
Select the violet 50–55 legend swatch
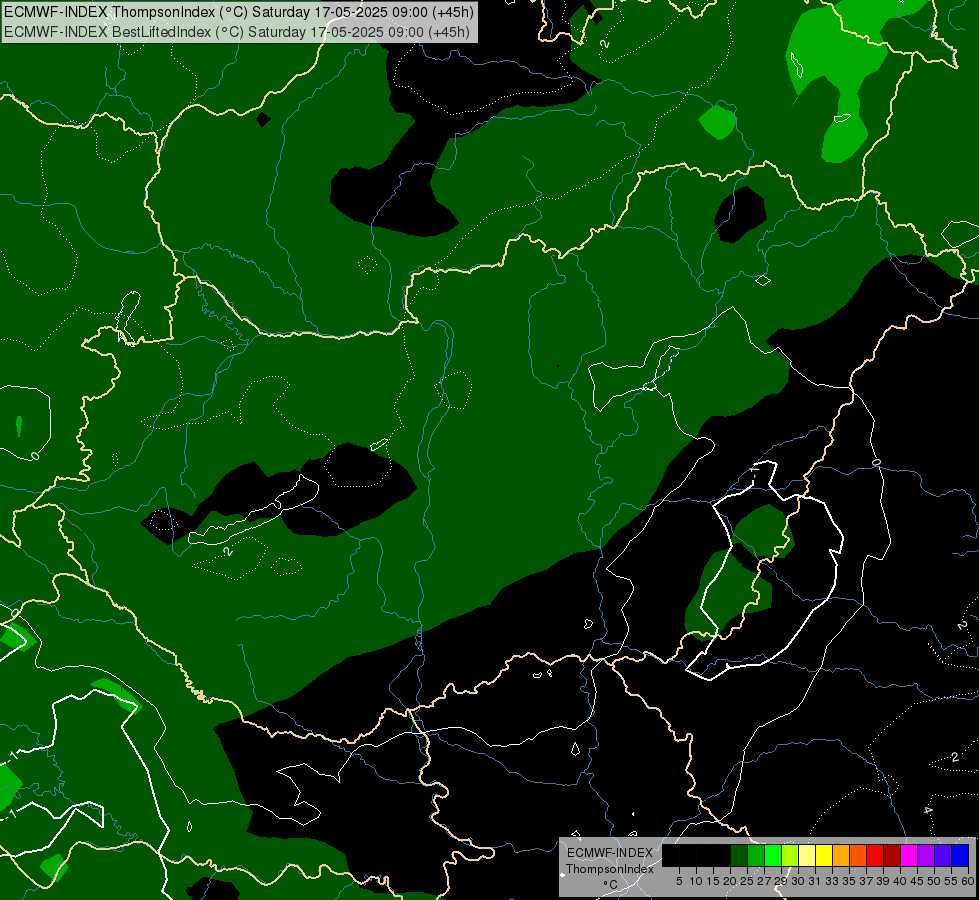(x=943, y=855)
